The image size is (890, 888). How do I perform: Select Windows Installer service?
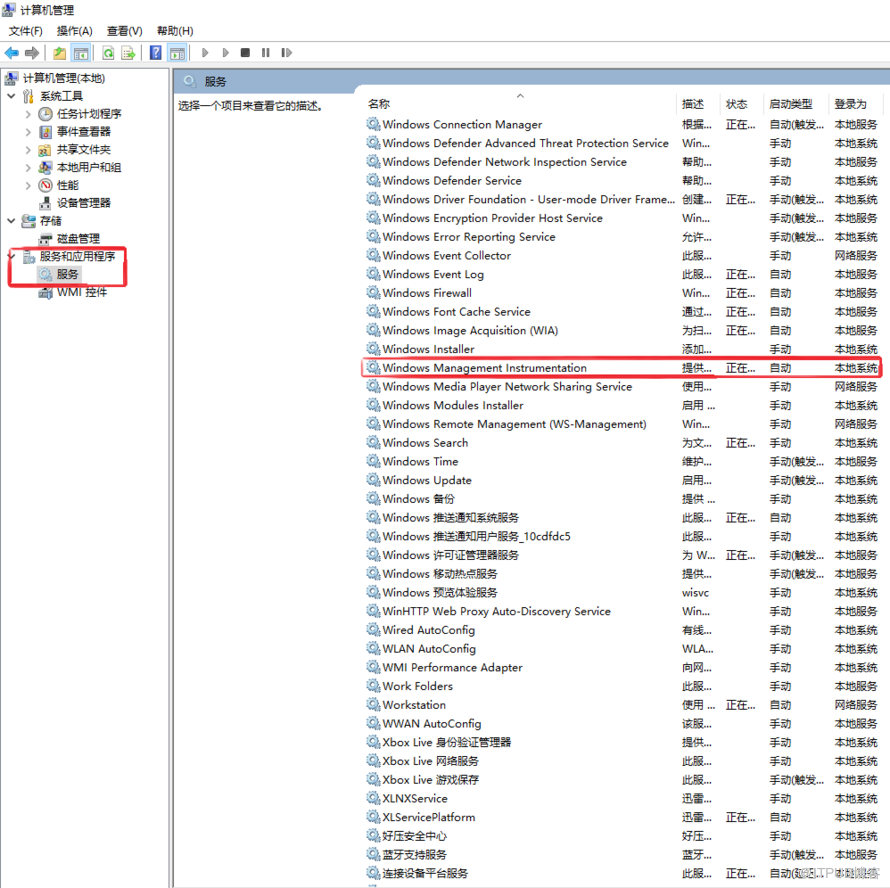pyautogui.click(x=622, y=349)
